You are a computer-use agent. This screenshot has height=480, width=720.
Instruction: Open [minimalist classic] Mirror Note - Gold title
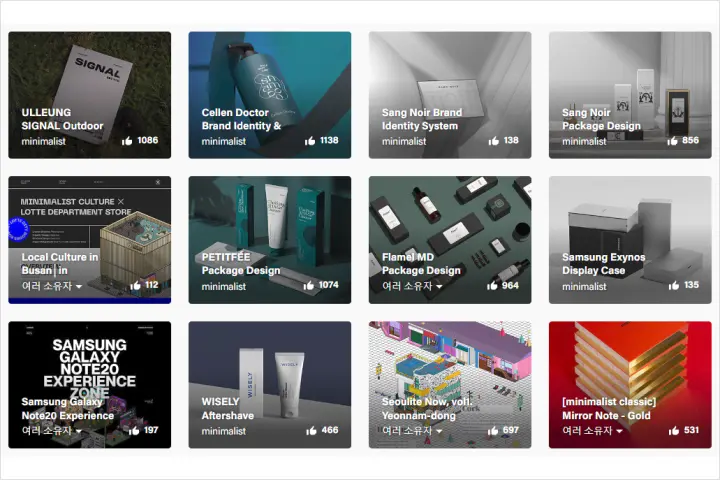(609, 408)
